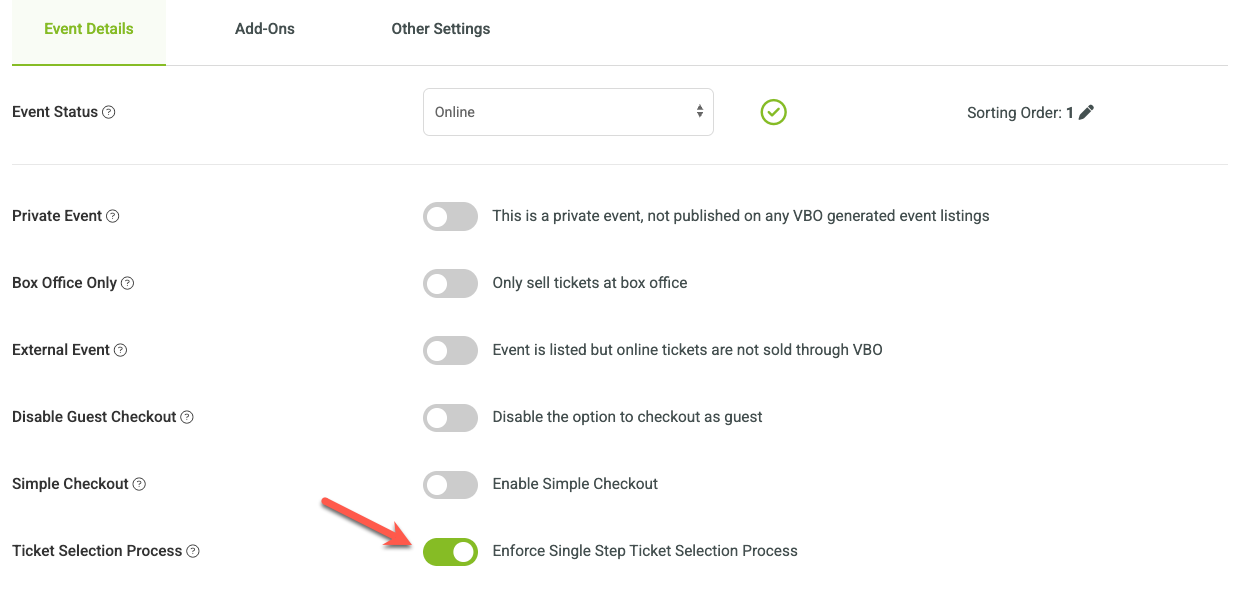Toggle the External Event switch

tap(450, 350)
